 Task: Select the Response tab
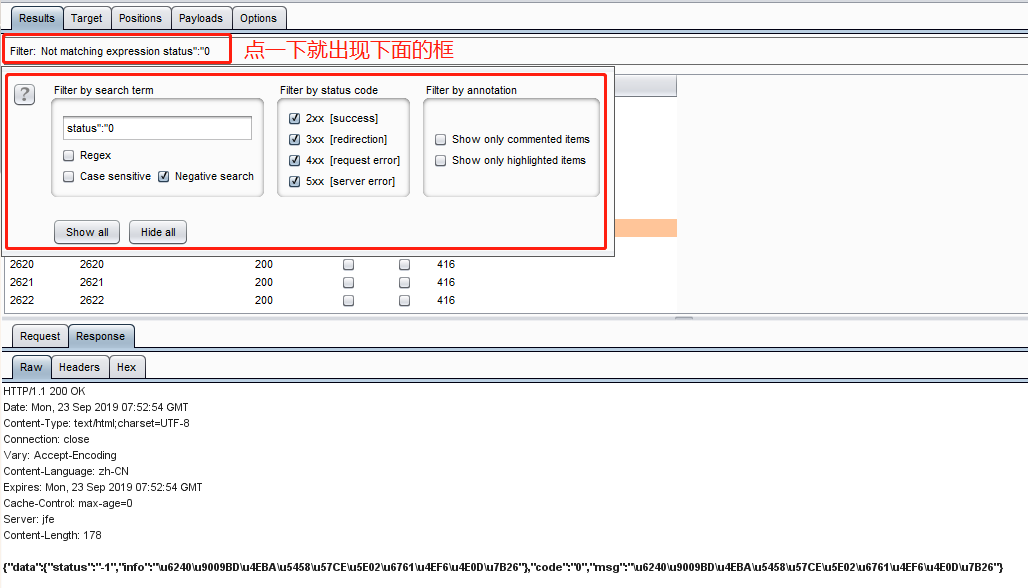point(100,336)
